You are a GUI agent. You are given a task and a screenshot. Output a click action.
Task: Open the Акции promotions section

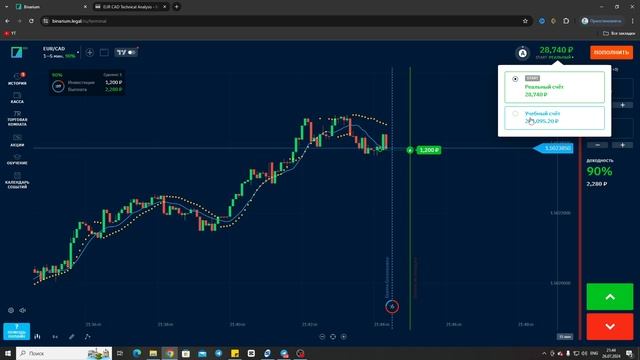coord(17,141)
